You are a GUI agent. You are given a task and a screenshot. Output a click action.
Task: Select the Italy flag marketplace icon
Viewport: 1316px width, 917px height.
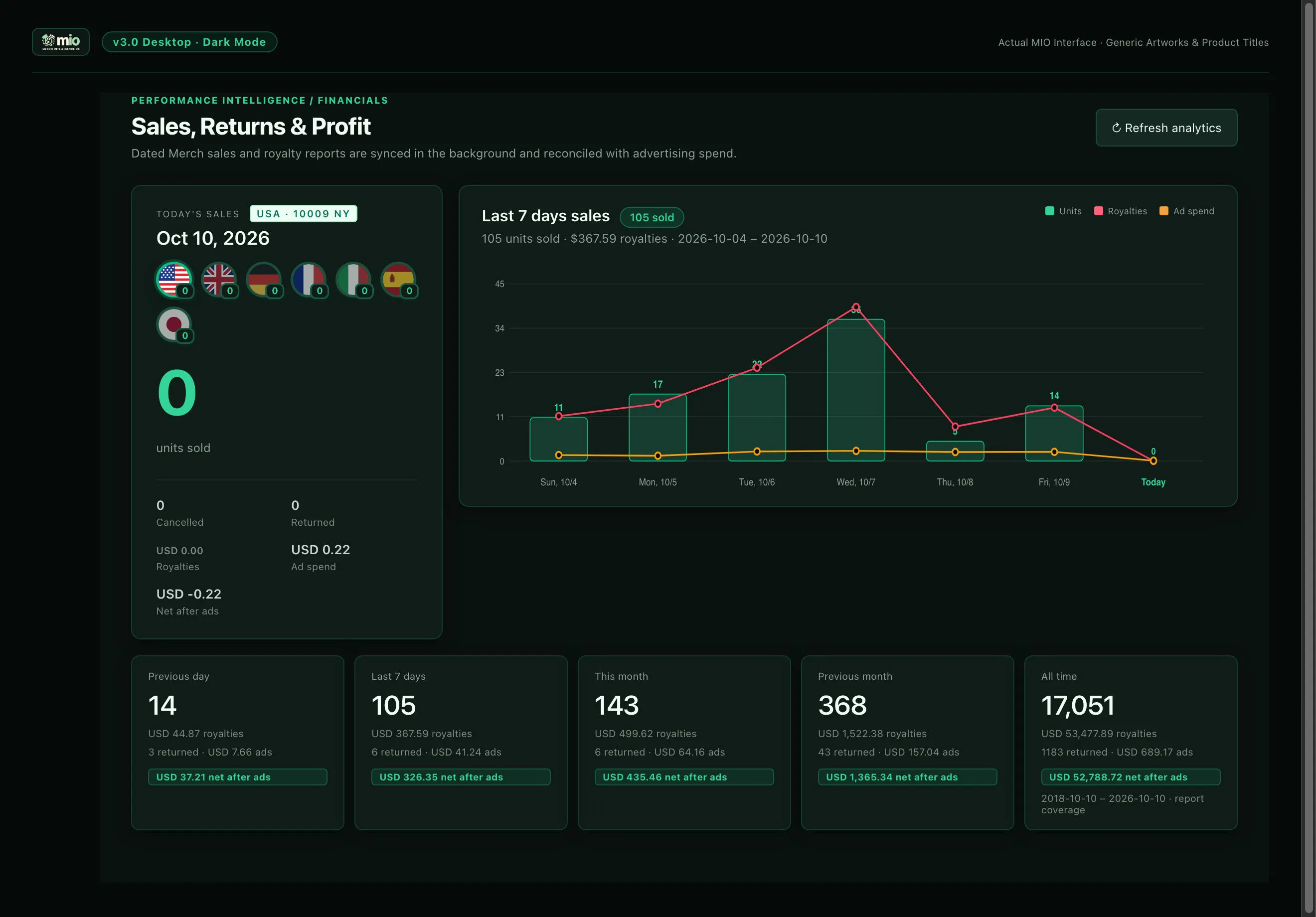point(353,280)
